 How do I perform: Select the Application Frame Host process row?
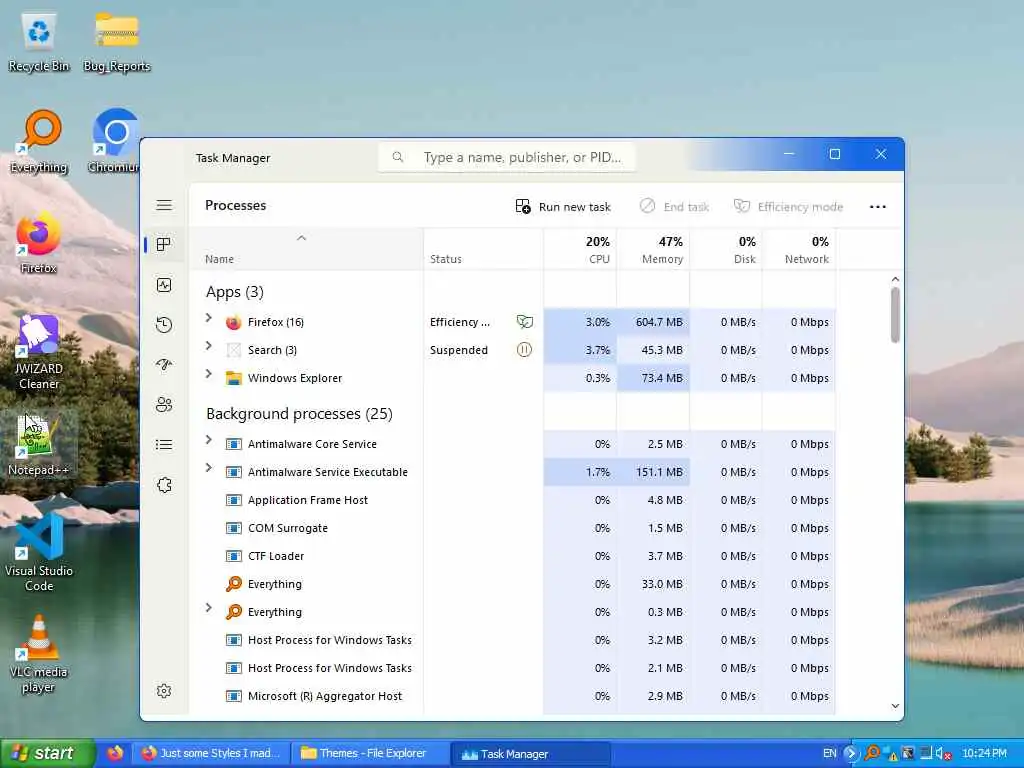coord(513,500)
